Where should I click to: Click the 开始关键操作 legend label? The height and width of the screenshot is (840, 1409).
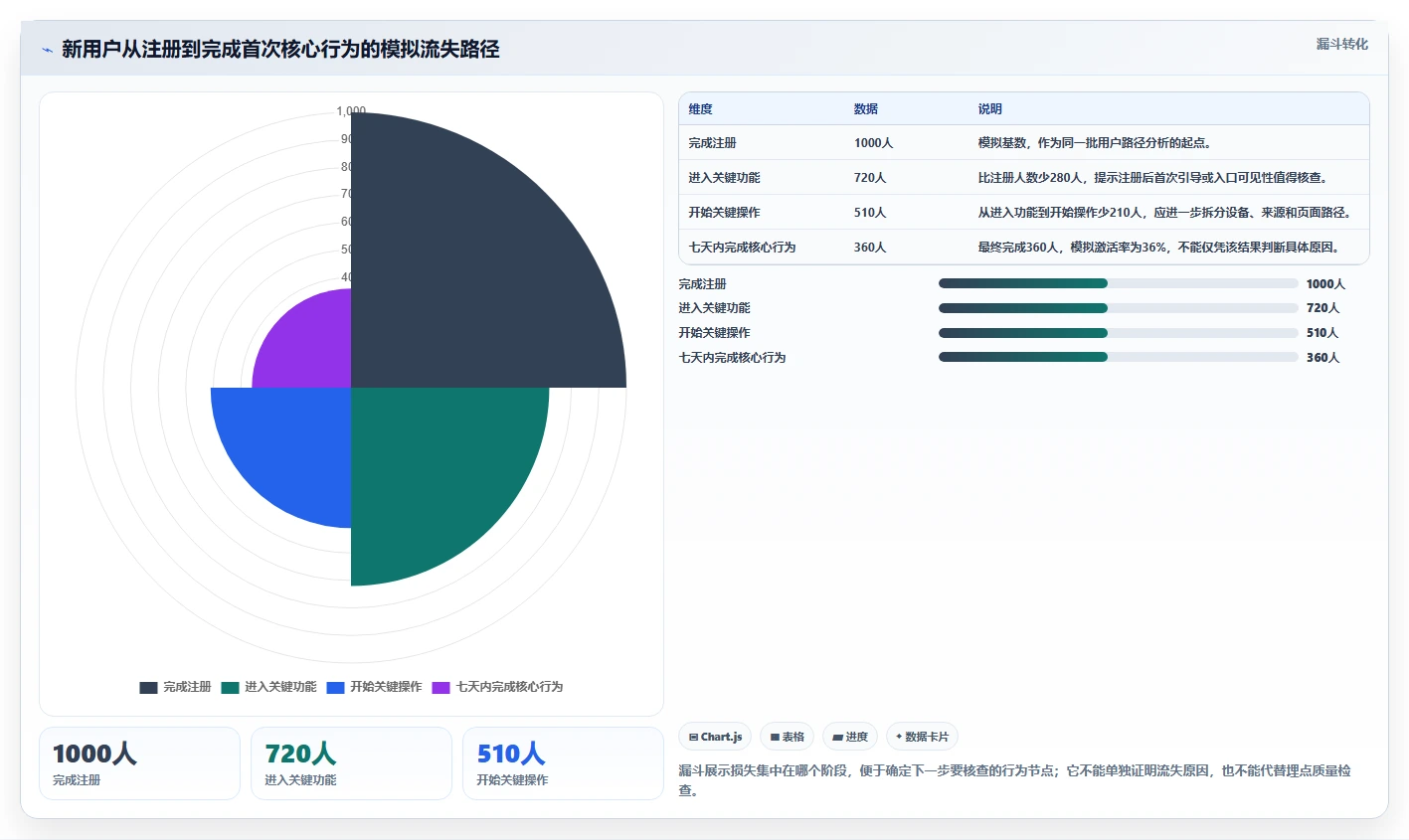coord(386,687)
